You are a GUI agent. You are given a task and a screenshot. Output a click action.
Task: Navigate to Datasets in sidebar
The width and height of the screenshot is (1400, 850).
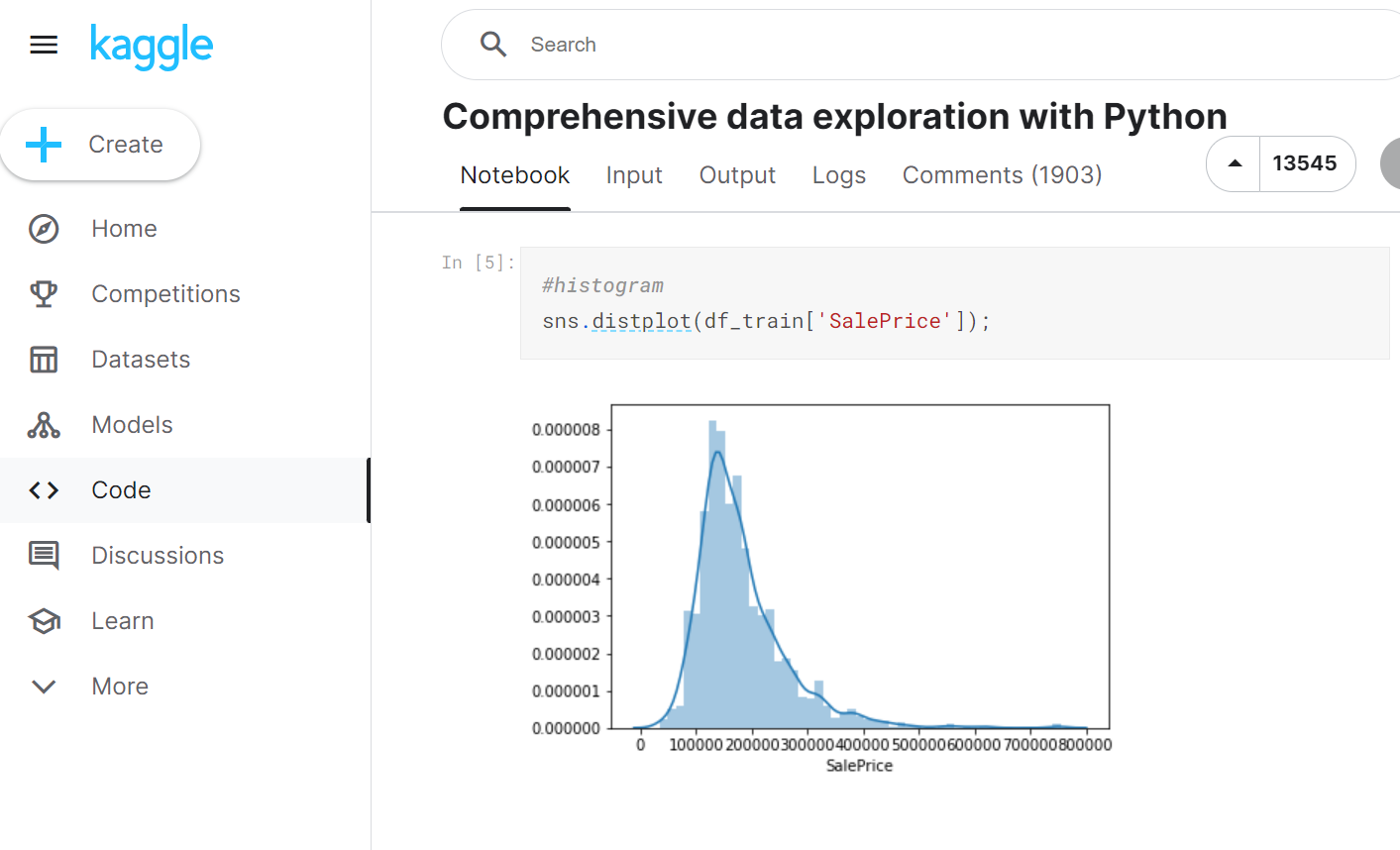[141, 360]
